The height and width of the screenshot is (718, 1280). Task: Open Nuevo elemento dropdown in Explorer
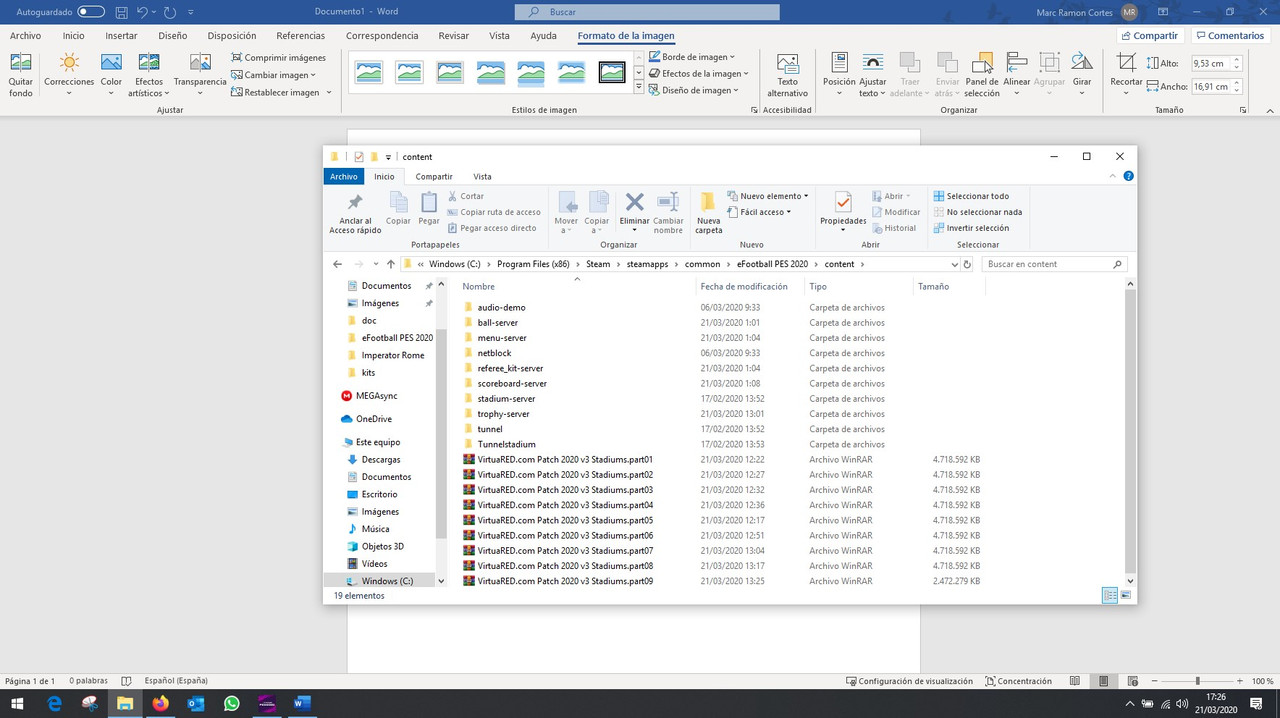tap(768, 196)
